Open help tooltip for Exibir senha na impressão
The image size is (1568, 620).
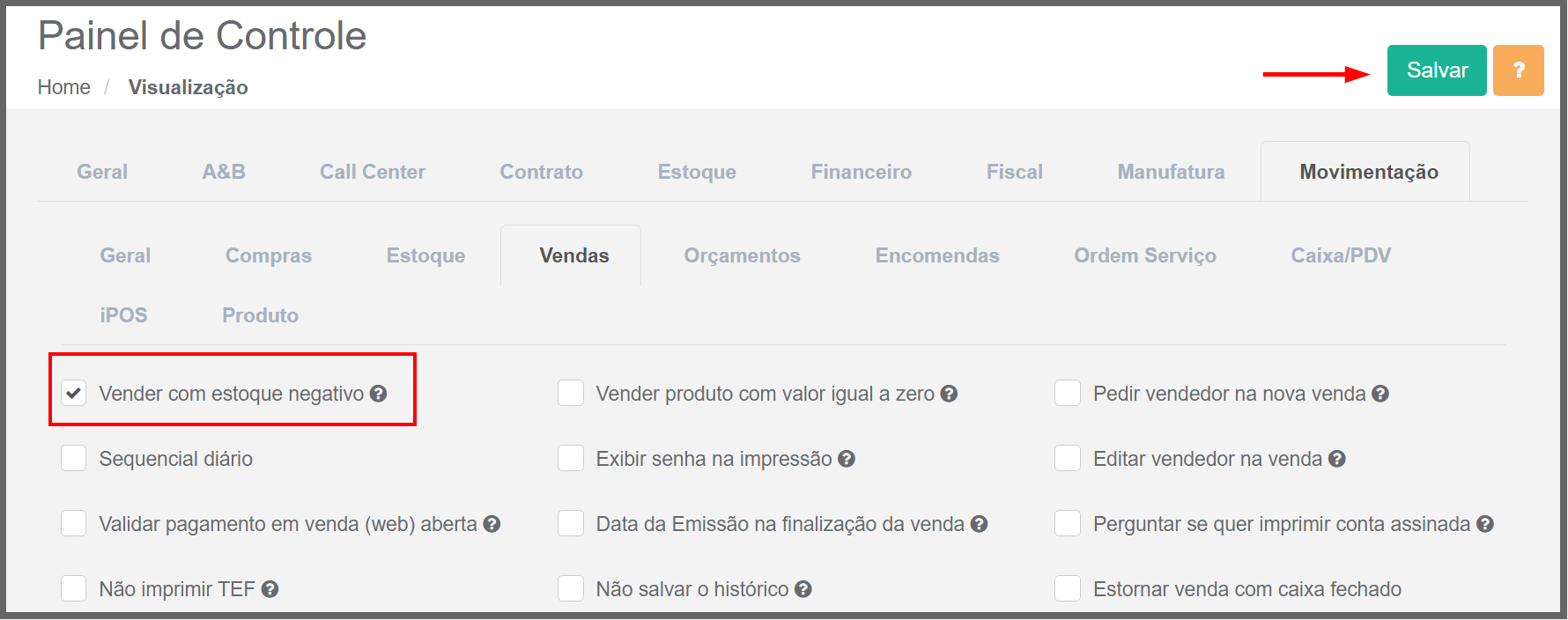pyautogui.click(x=847, y=459)
